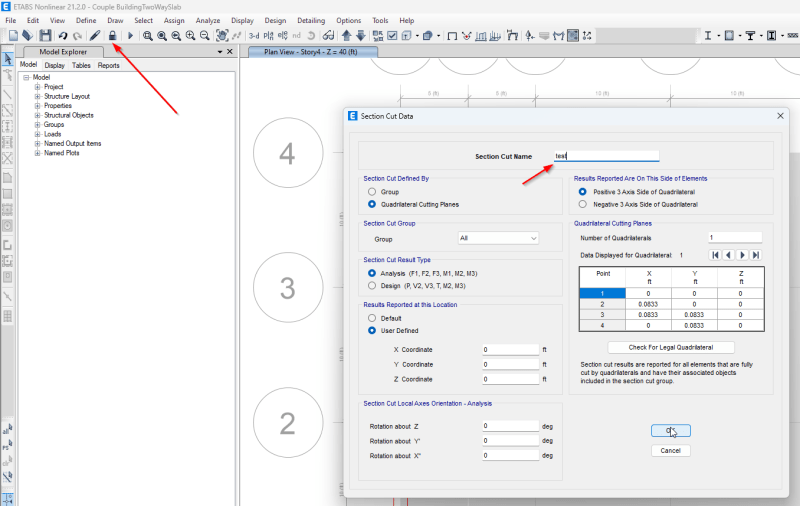This screenshot has height=506, width=800.
Task: Click the Run Analysis play icon
Action: (x=130, y=36)
